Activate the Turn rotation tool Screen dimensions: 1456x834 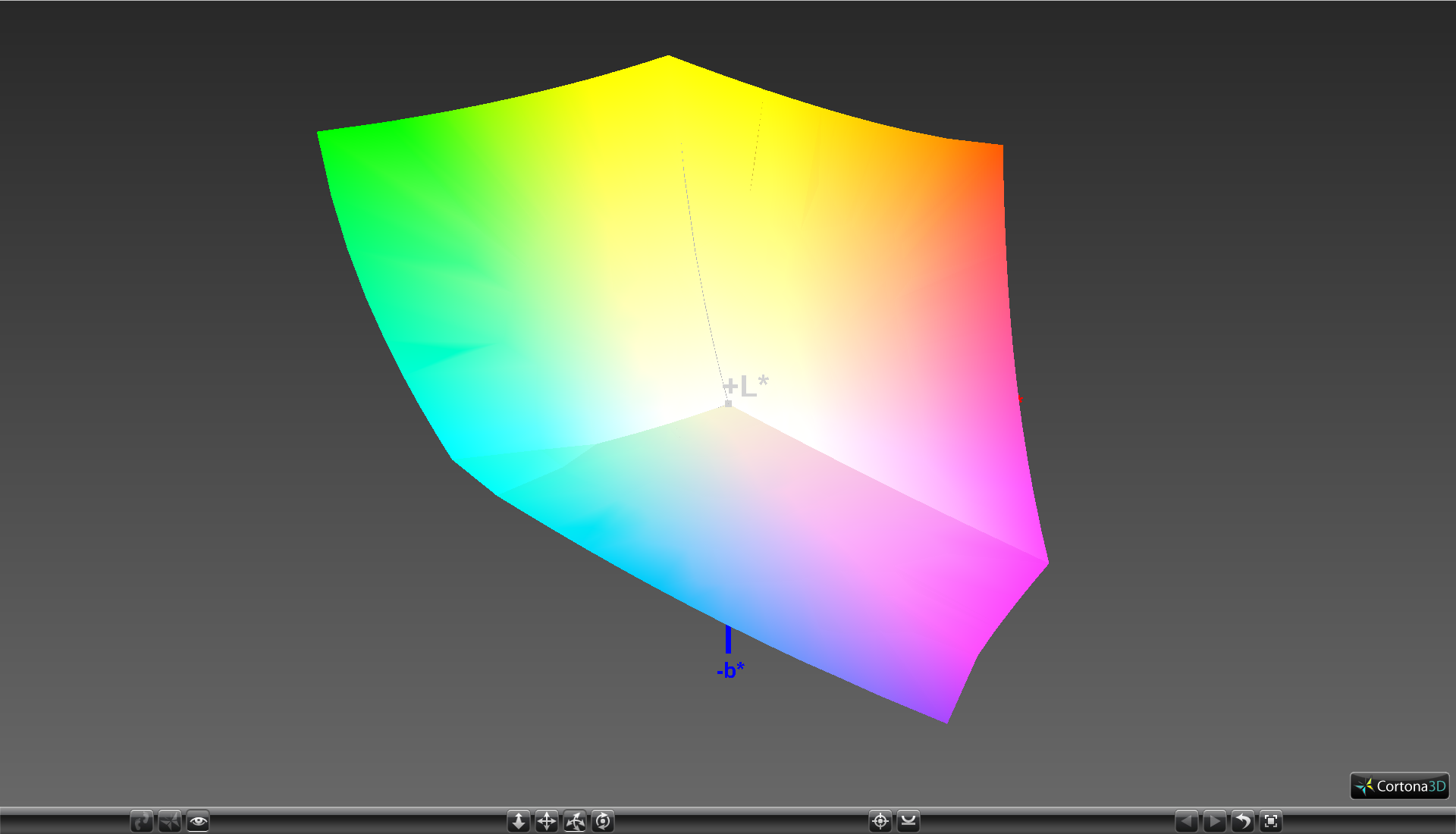tap(575, 821)
